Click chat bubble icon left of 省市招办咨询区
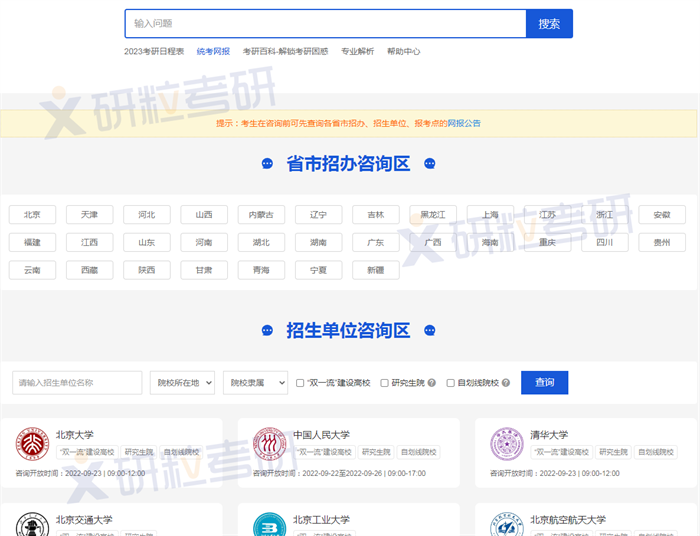The image size is (700, 536). [267, 164]
